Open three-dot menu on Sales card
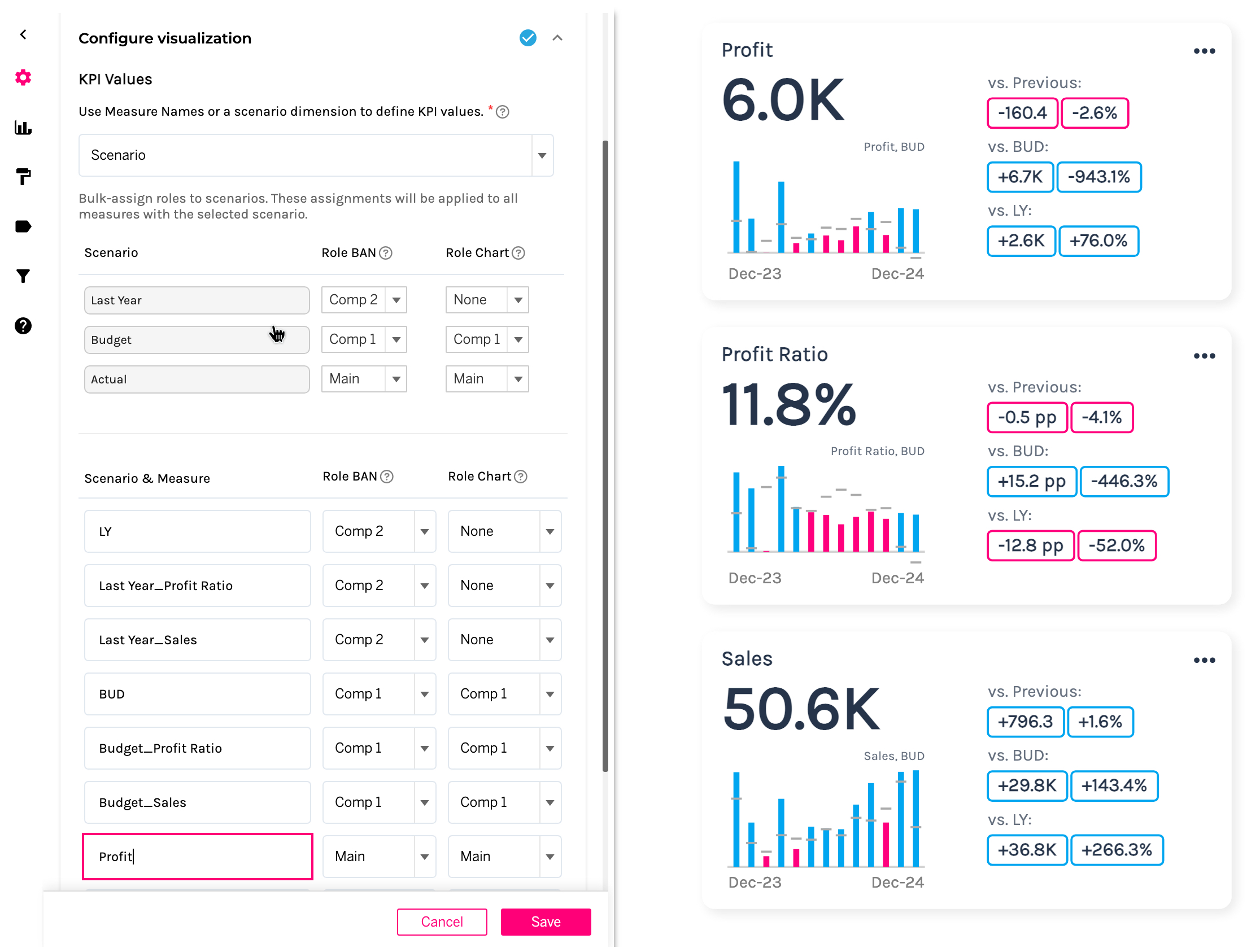 tap(1204, 661)
